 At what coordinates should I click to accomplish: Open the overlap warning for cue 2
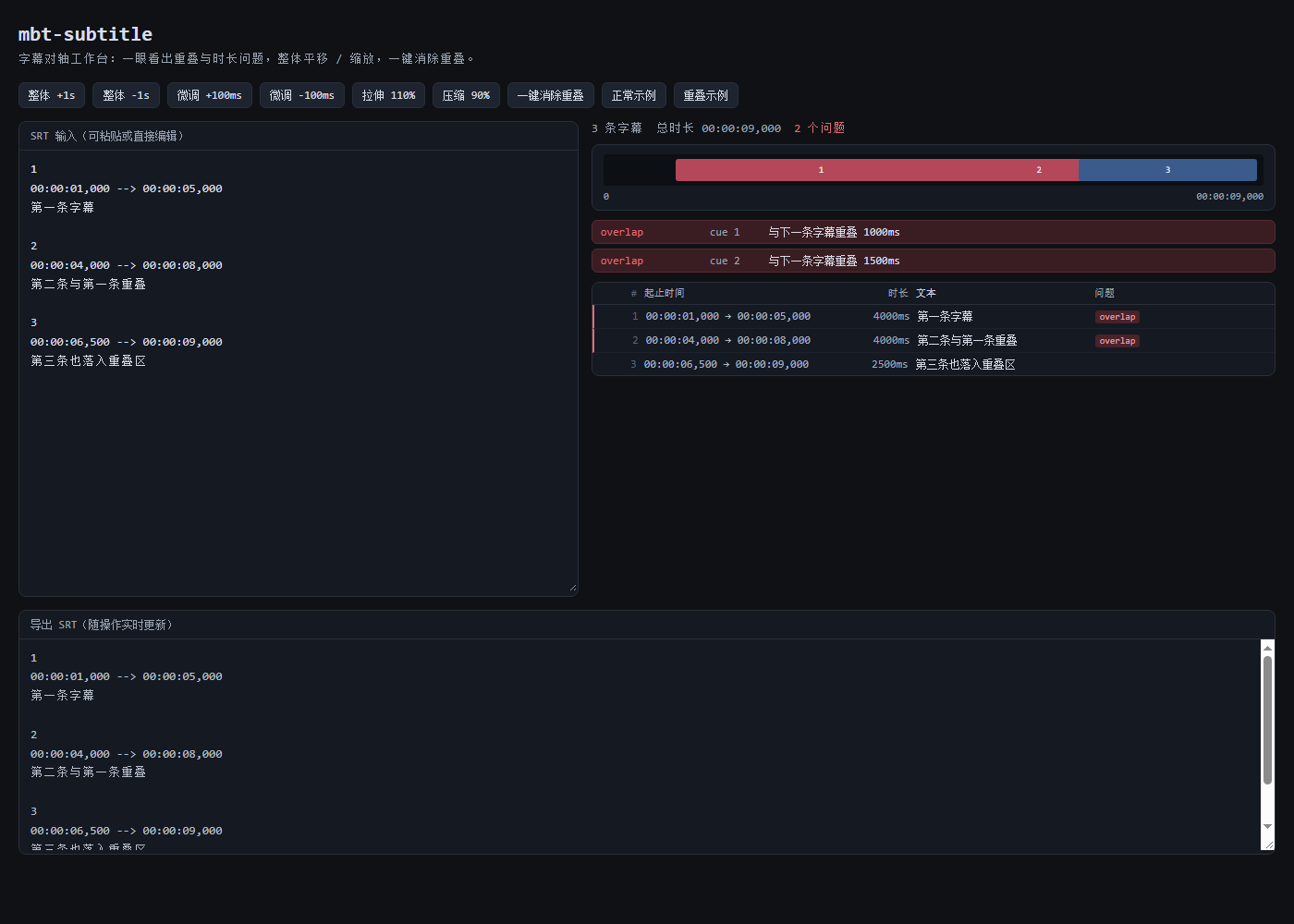[934, 261]
